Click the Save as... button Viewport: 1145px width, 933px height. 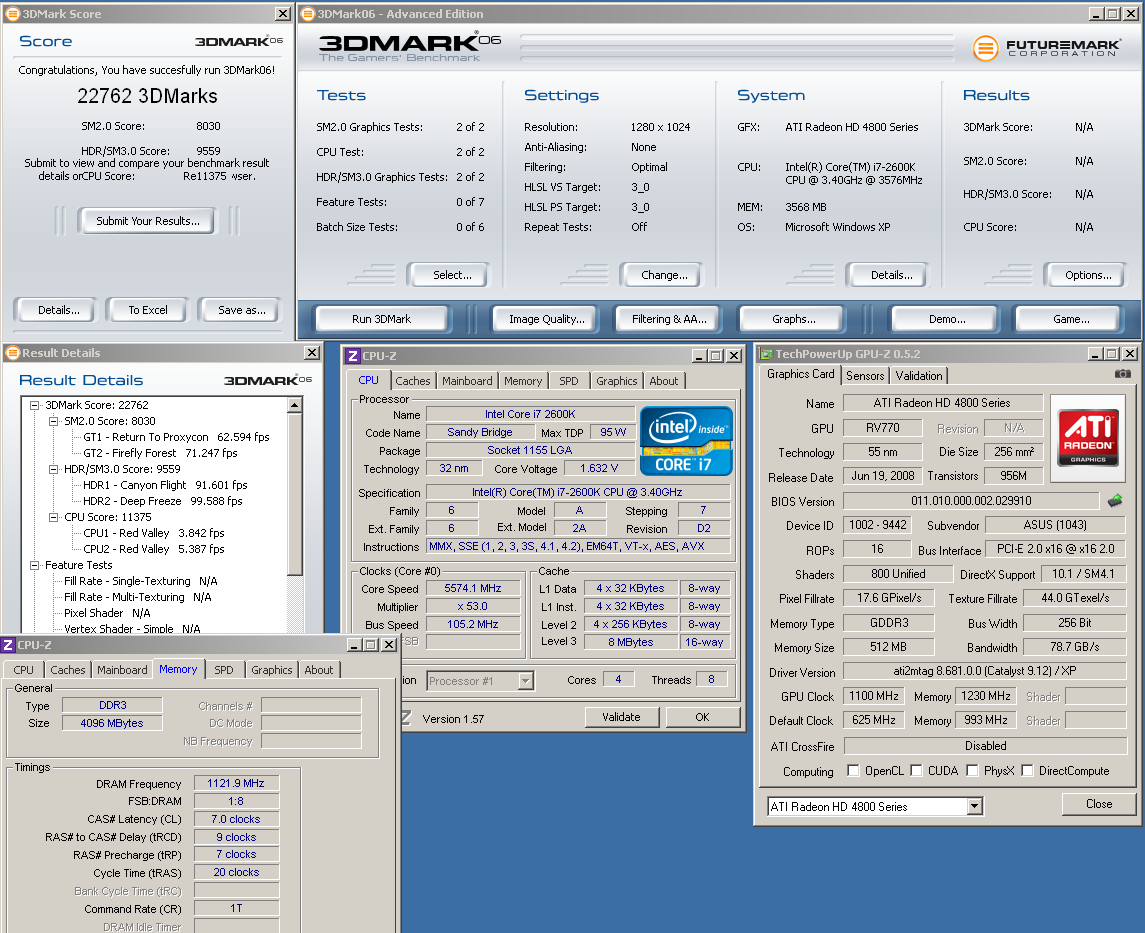pyautogui.click(x=242, y=310)
